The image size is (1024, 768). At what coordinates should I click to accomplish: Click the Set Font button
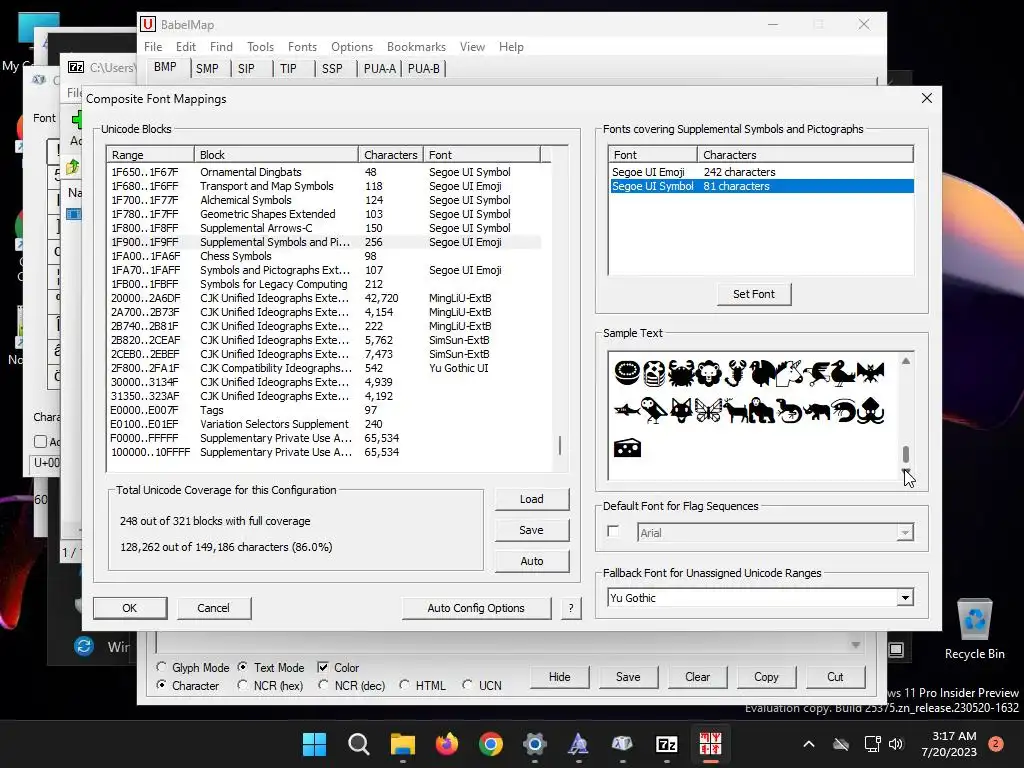pyautogui.click(x=754, y=294)
